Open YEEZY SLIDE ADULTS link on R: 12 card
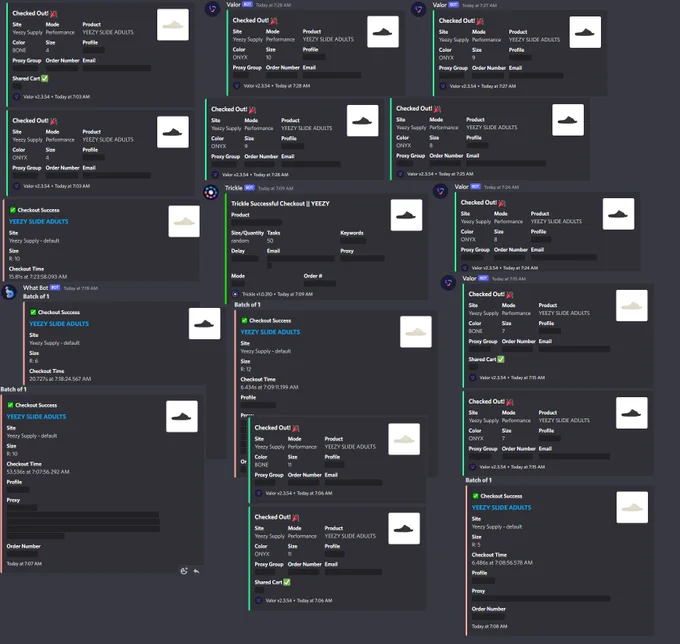 pos(270,332)
